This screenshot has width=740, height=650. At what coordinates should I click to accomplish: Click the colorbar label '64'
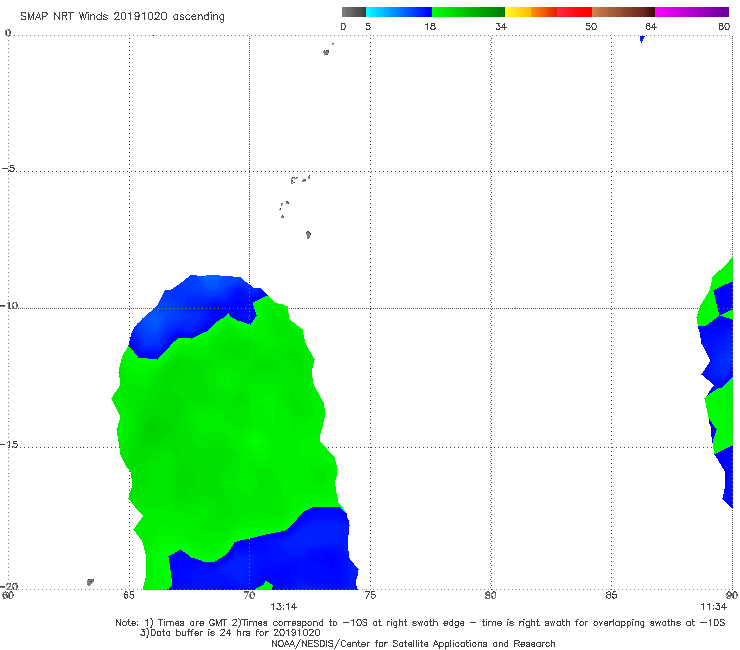click(651, 26)
